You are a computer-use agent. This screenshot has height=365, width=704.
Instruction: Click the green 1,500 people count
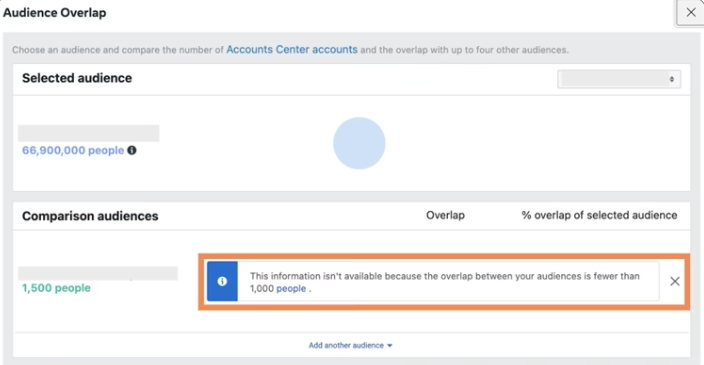[x=56, y=288]
